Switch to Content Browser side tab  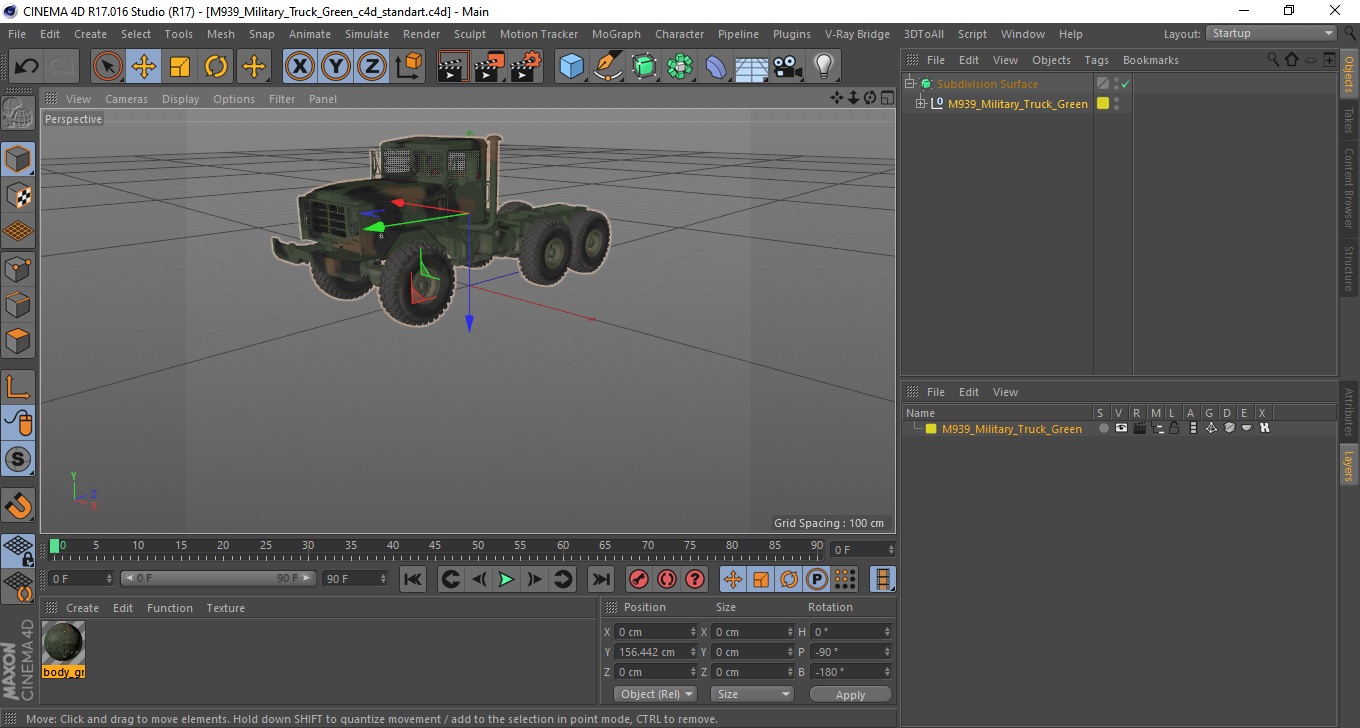[x=1348, y=188]
